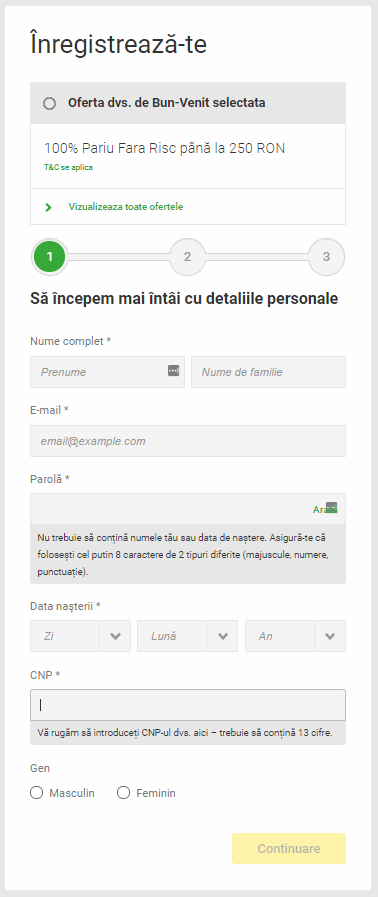Focus the E-mail input field
This screenshot has width=378, height=897.
pyautogui.click(x=188, y=441)
